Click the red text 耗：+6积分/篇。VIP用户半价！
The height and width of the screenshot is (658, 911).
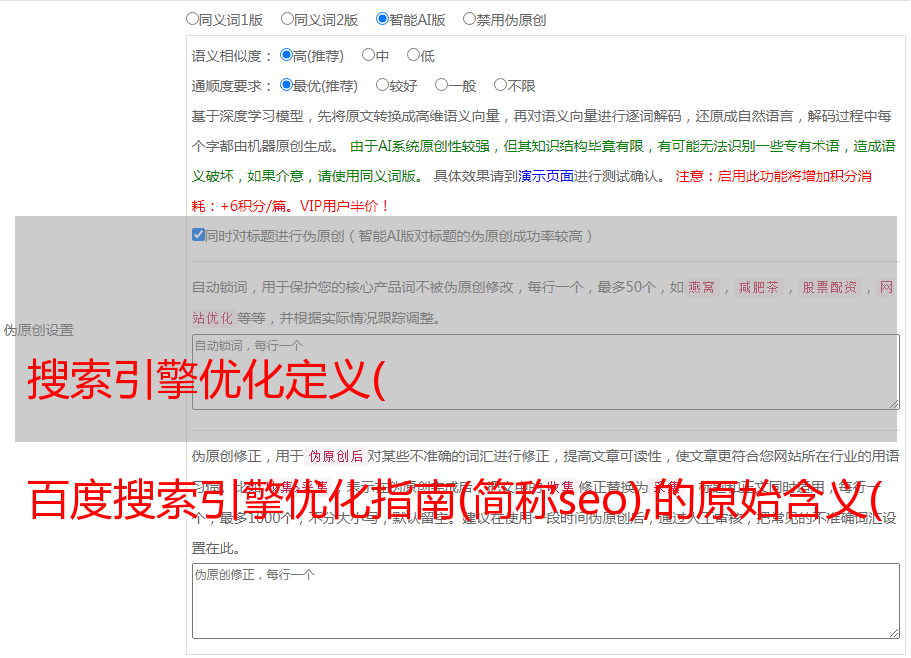click(290, 206)
